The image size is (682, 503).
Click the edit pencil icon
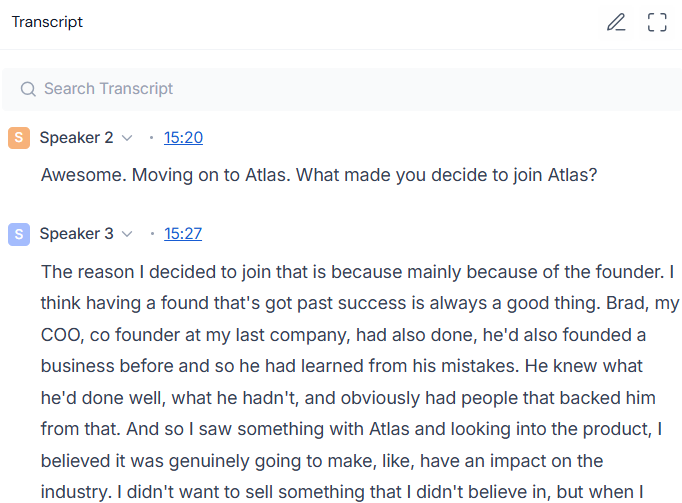616,22
